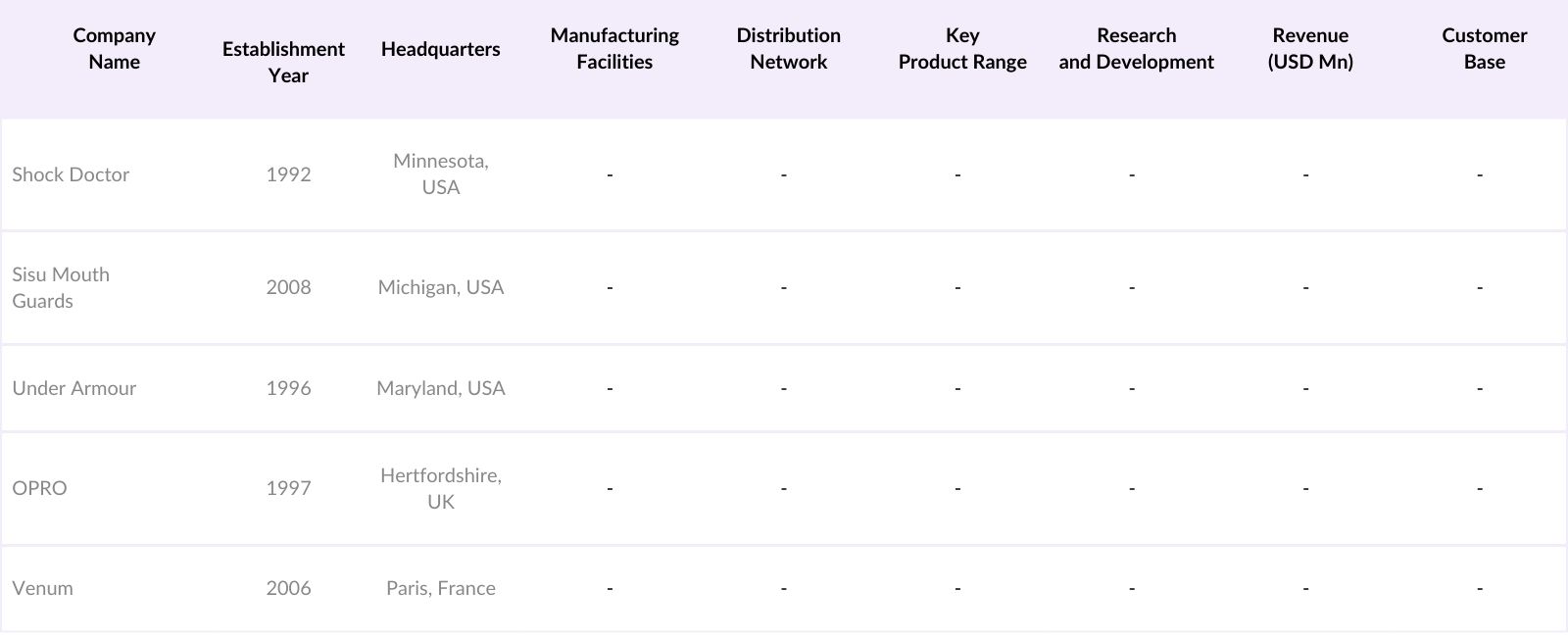Click the Shock Doctor company name

click(71, 174)
